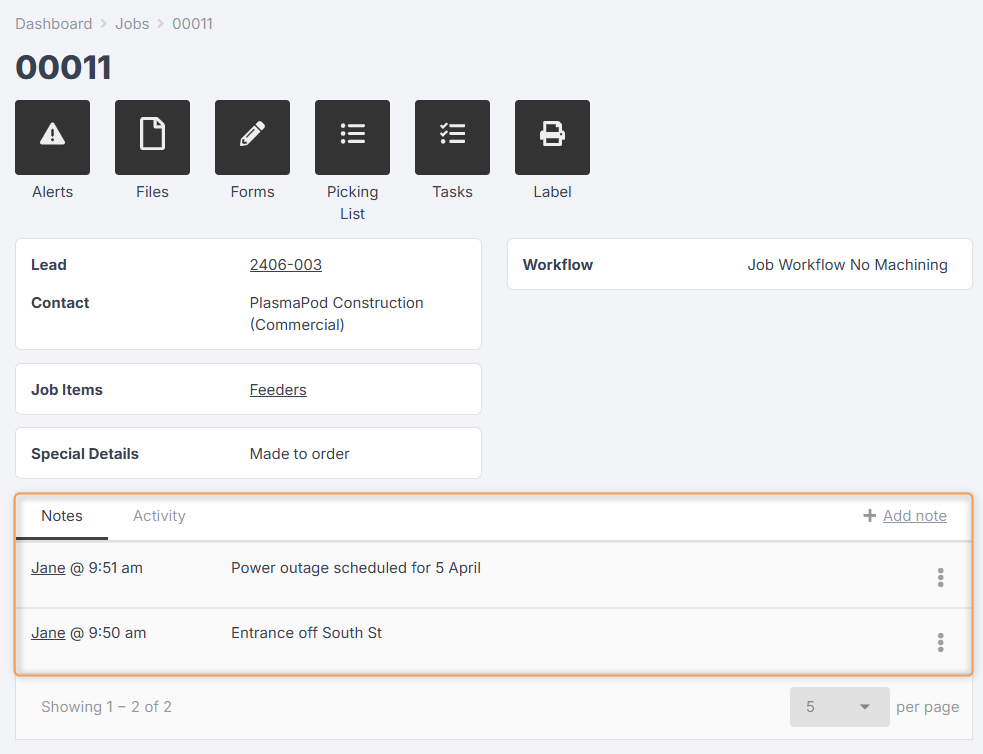Click the Alerts caption under the icon
Image resolution: width=983 pixels, height=754 pixels.
pyautogui.click(x=53, y=192)
